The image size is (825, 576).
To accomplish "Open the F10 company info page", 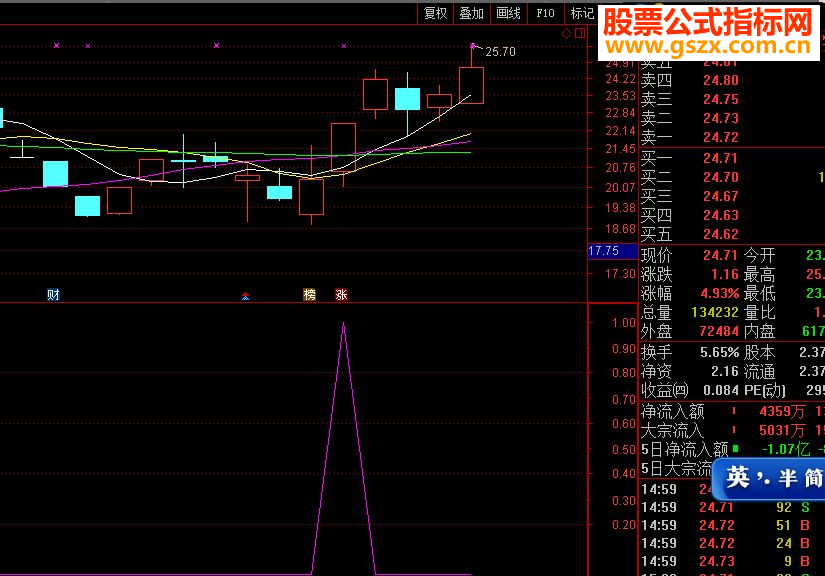I will (545, 13).
